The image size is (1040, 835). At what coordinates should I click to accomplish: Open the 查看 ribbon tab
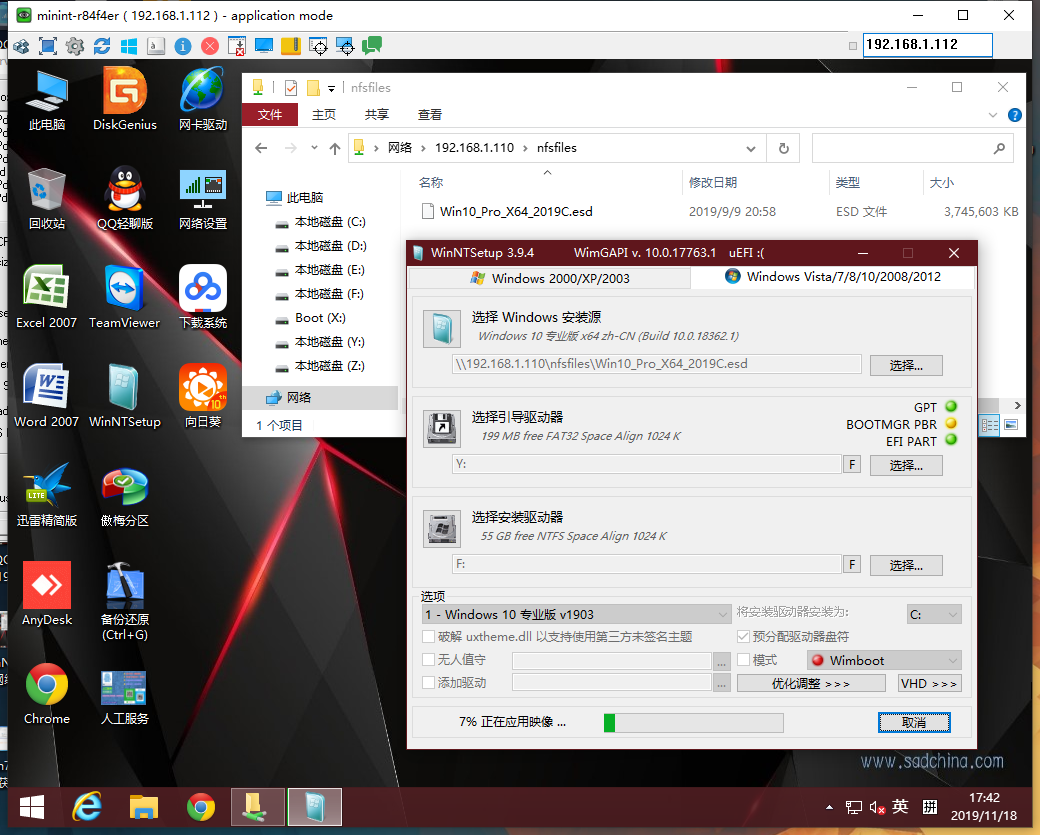pyautogui.click(x=430, y=115)
